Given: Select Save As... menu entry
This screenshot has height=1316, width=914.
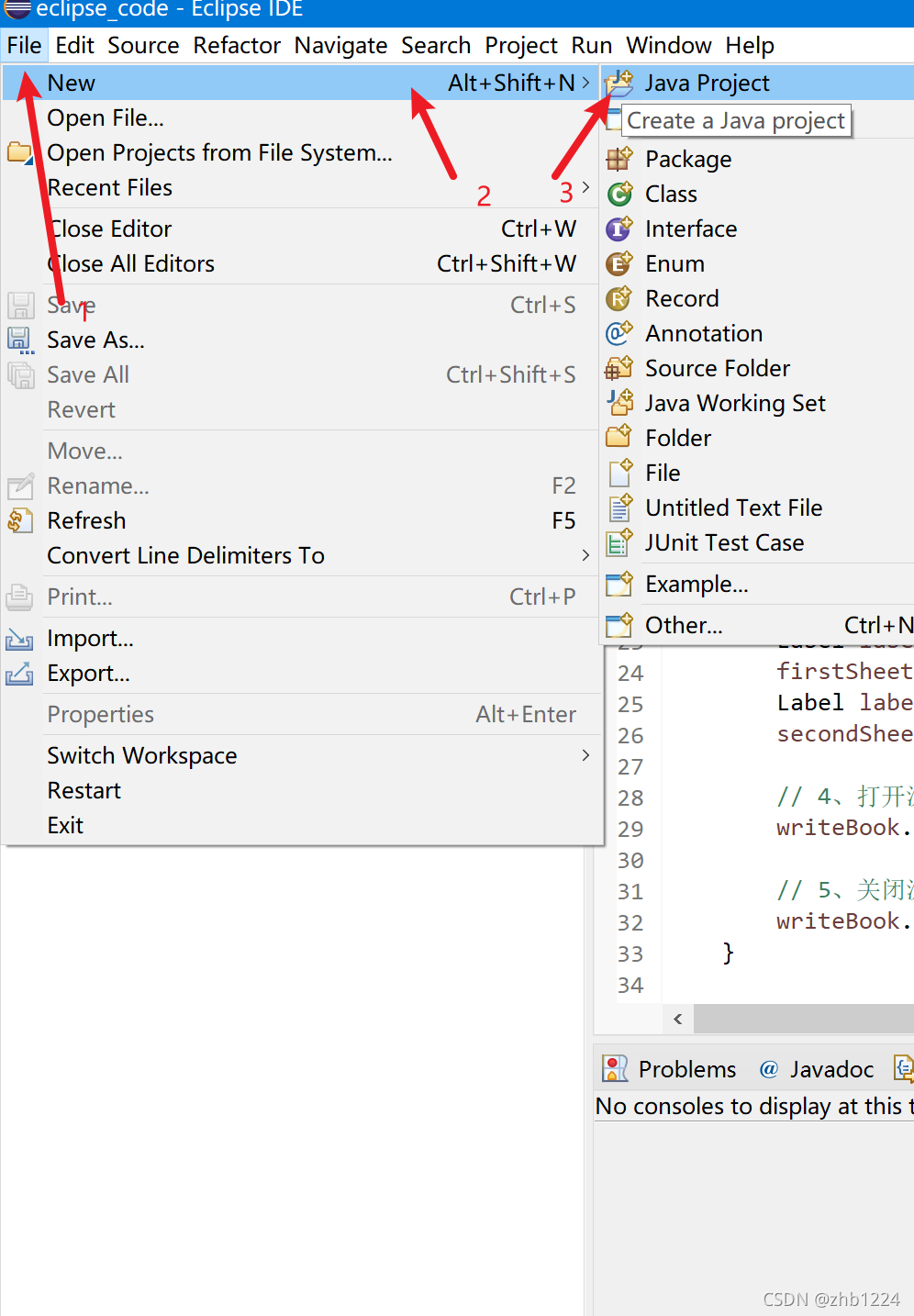Looking at the screenshot, I should click(301, 340).
